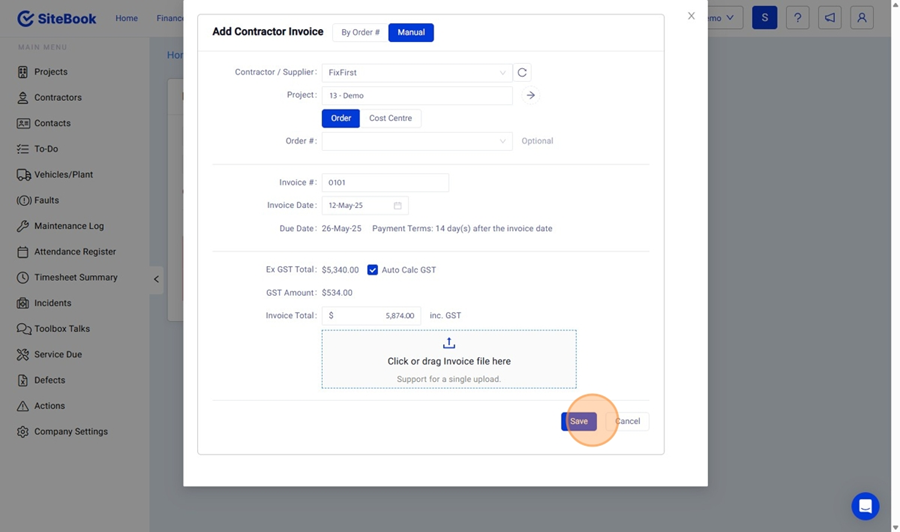This screenshot has height=532, width=900.
Task: Save the contractor invoice
Action: click(578, 421)
